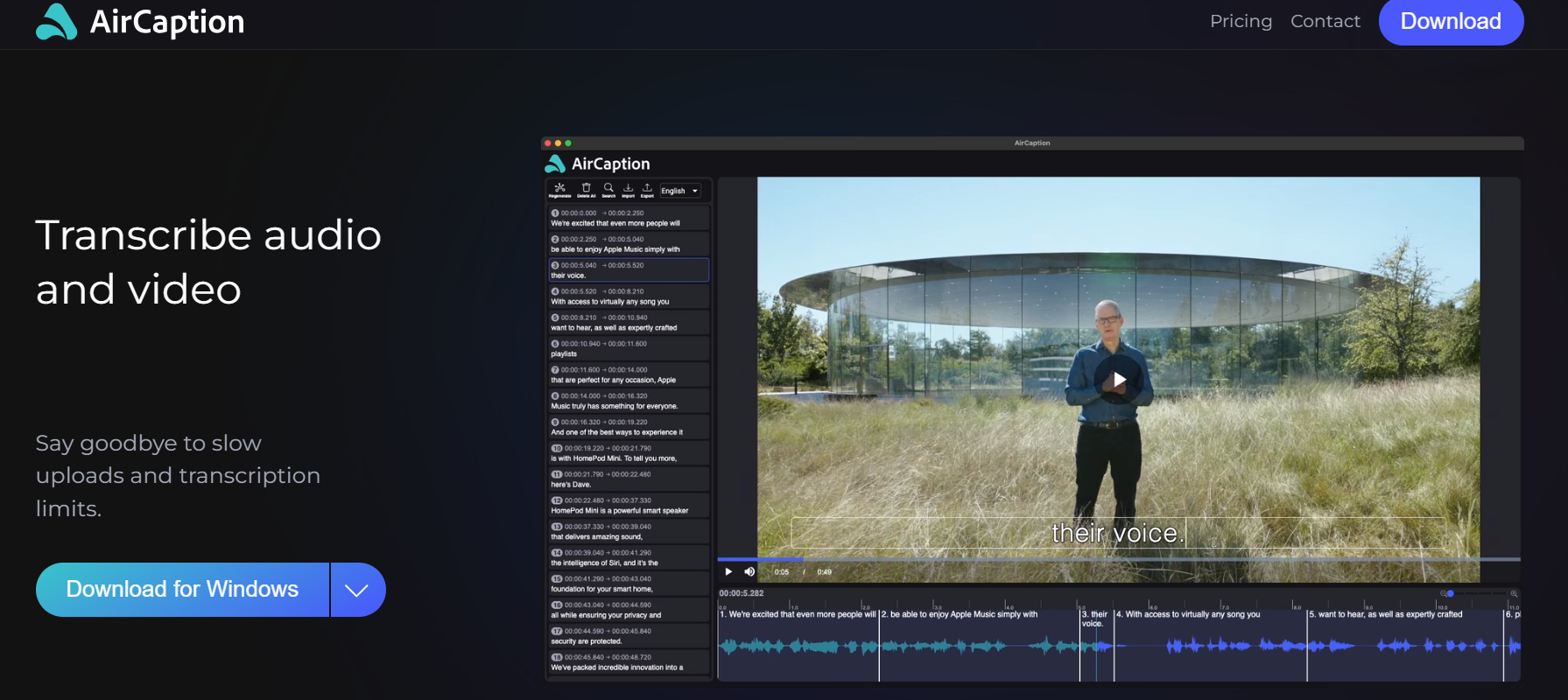Click the Regenerate icon in the app toolbar
1568x700 pixels.
coord(560,190)
